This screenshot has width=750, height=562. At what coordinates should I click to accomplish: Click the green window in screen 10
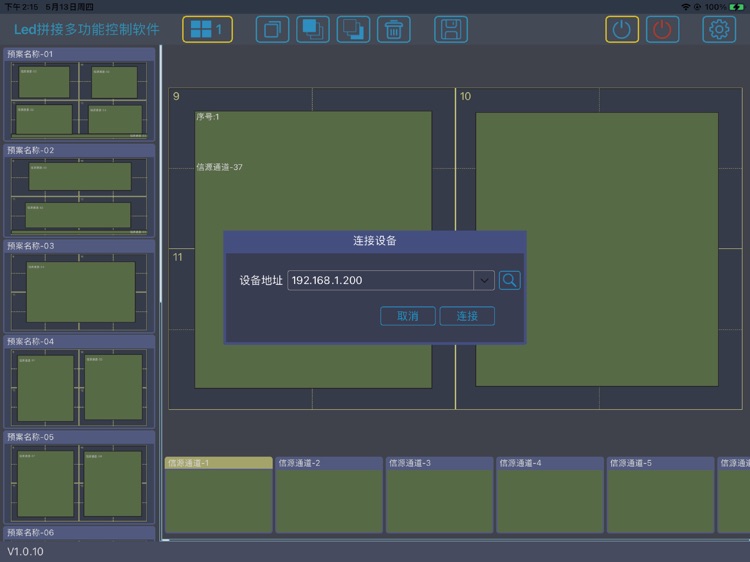click(x=596, y=249)
